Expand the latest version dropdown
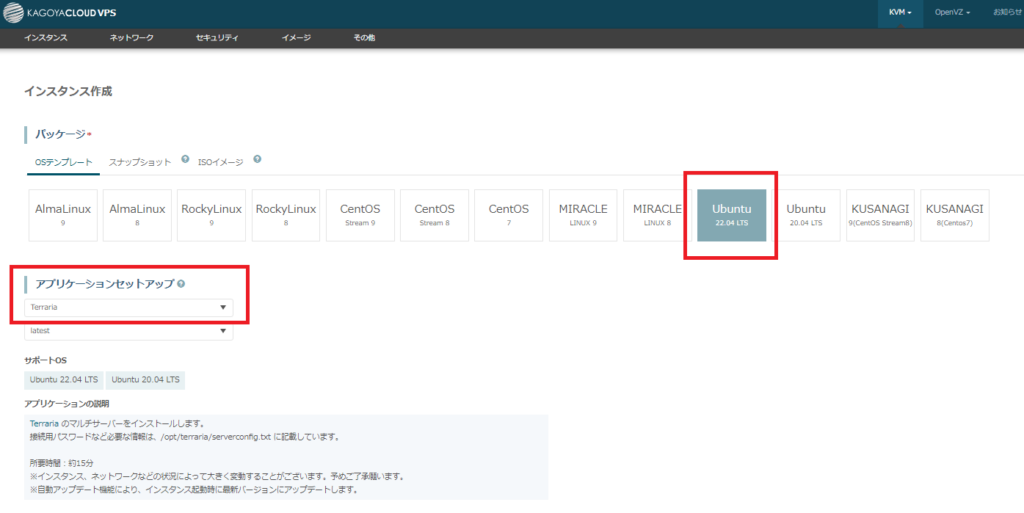1024x513 pixels. [x=128, y=330]
